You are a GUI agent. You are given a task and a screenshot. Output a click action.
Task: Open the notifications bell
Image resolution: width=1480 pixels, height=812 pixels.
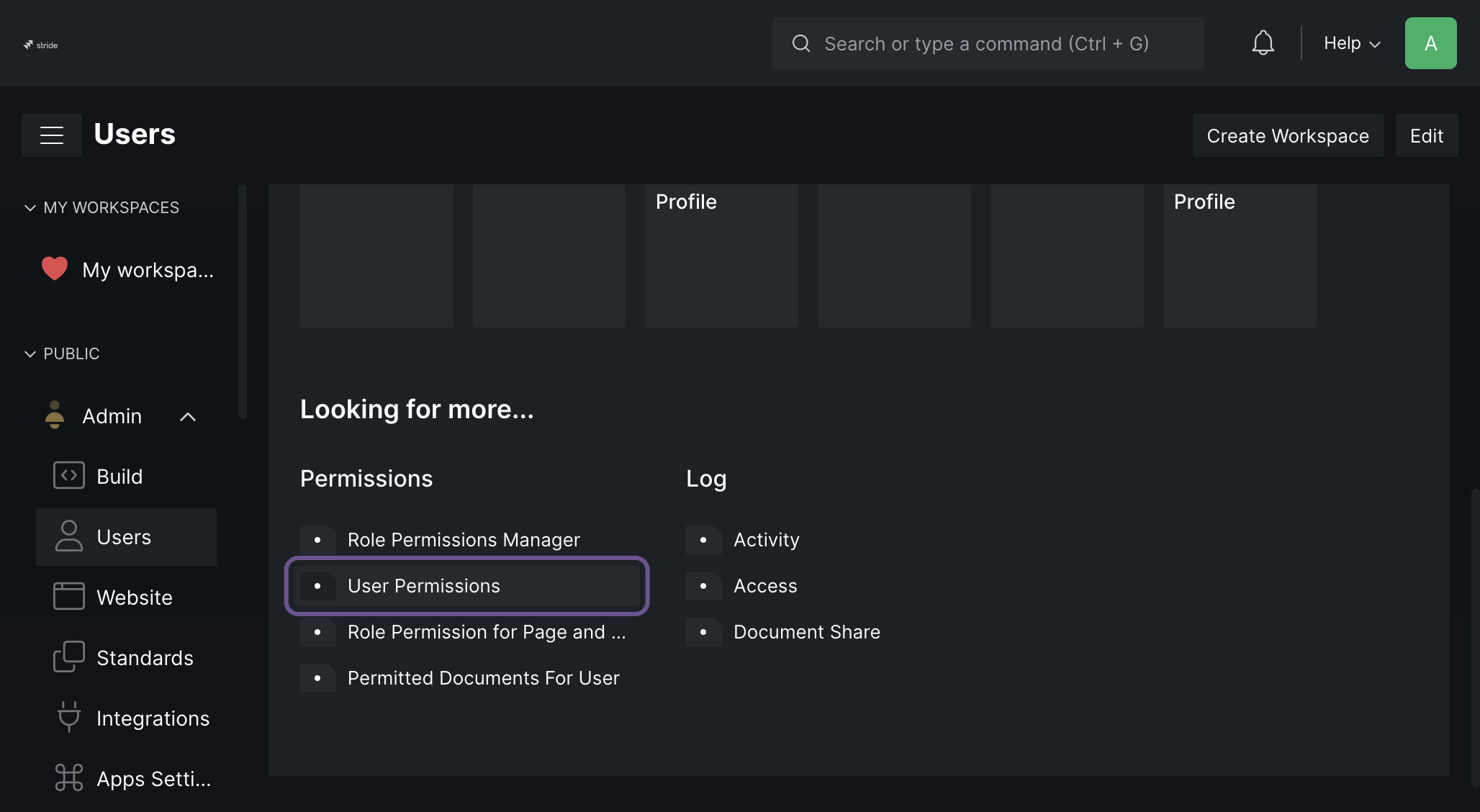tap(1263, 43)
